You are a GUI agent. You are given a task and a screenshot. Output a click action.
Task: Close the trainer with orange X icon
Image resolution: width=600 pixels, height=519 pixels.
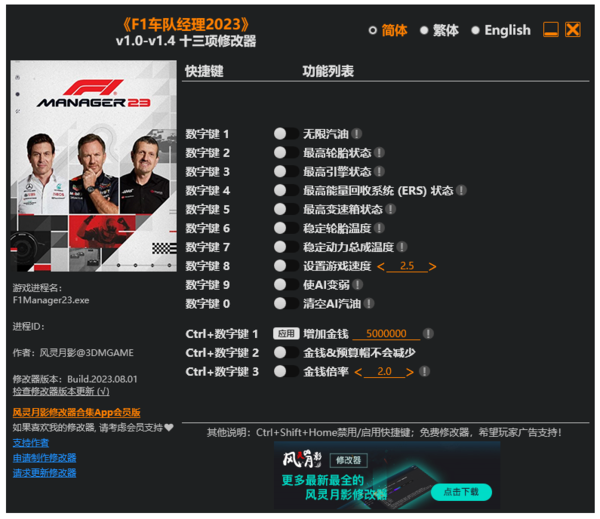coord(573,29)
